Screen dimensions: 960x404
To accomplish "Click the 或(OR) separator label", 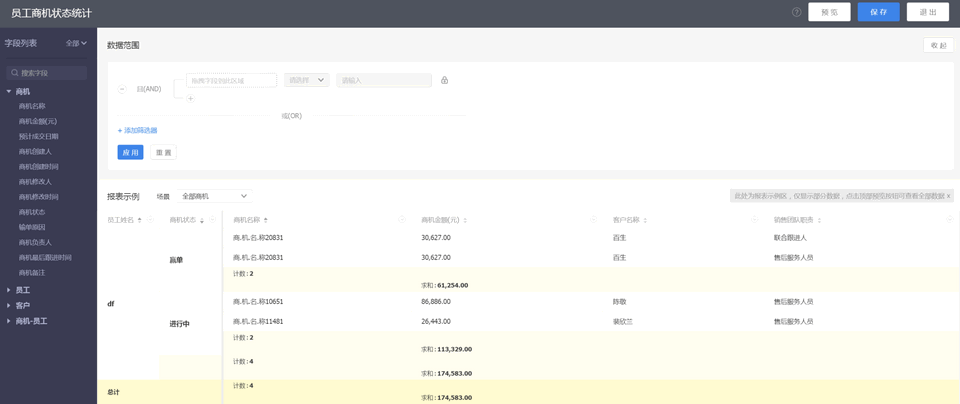I will point(291,116).
